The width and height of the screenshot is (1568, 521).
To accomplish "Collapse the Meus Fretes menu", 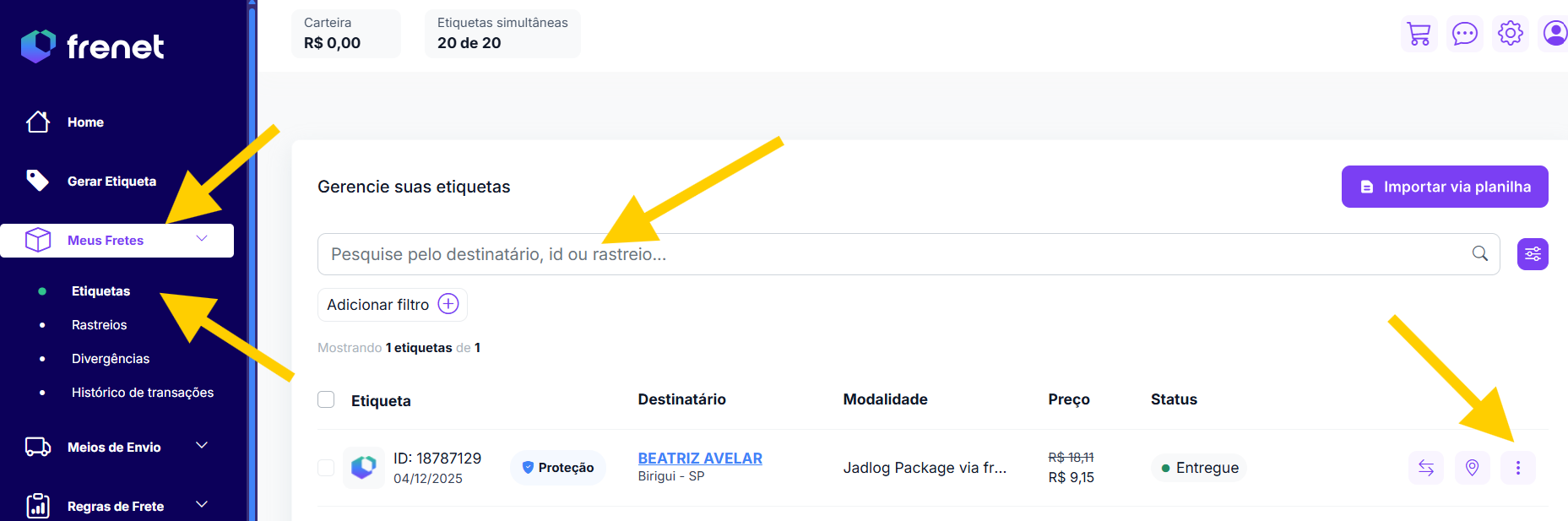I will pos(202,239).
